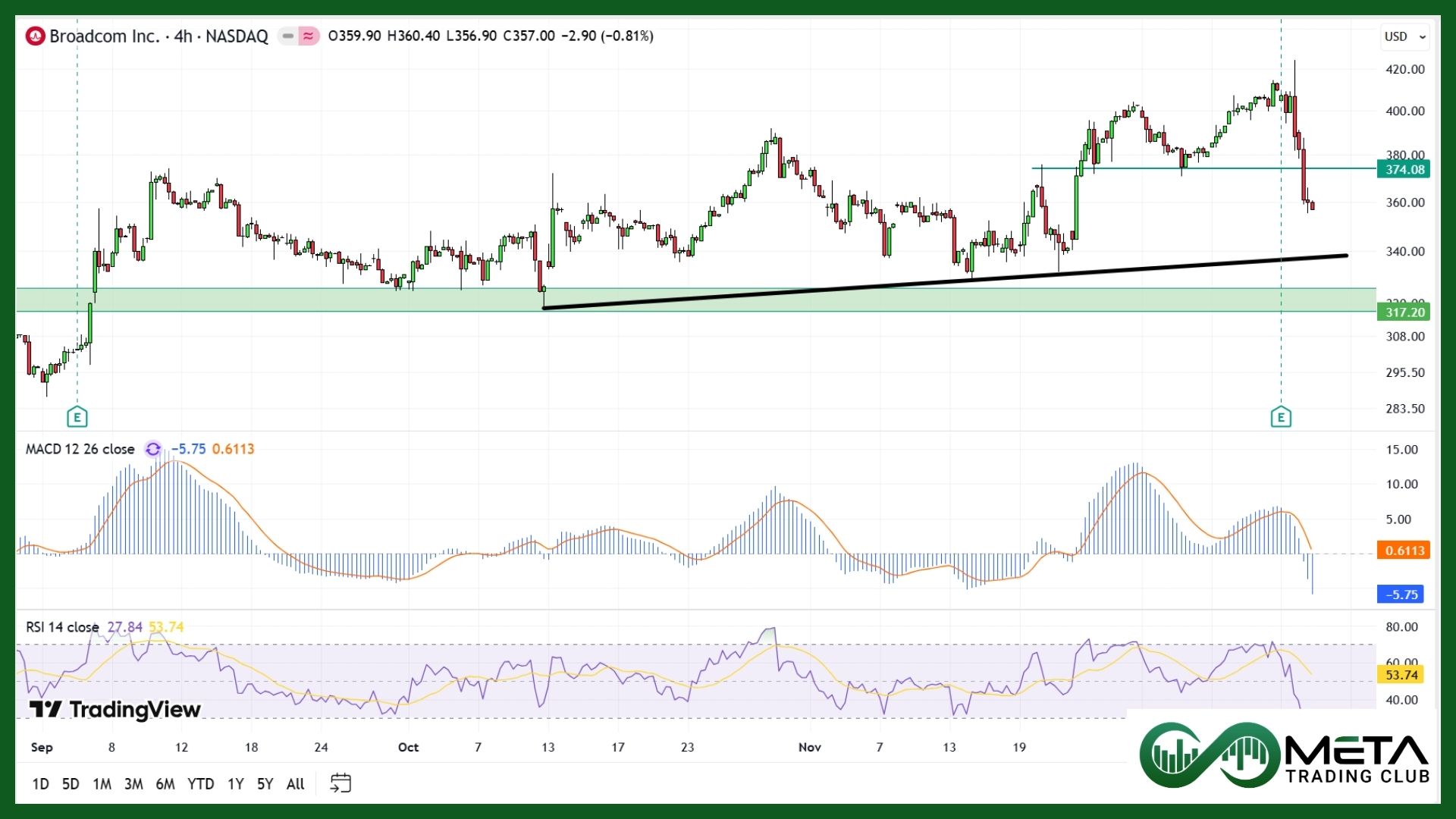
Task: Open the go-to-date calendar icon
Action: coord(340,783)
